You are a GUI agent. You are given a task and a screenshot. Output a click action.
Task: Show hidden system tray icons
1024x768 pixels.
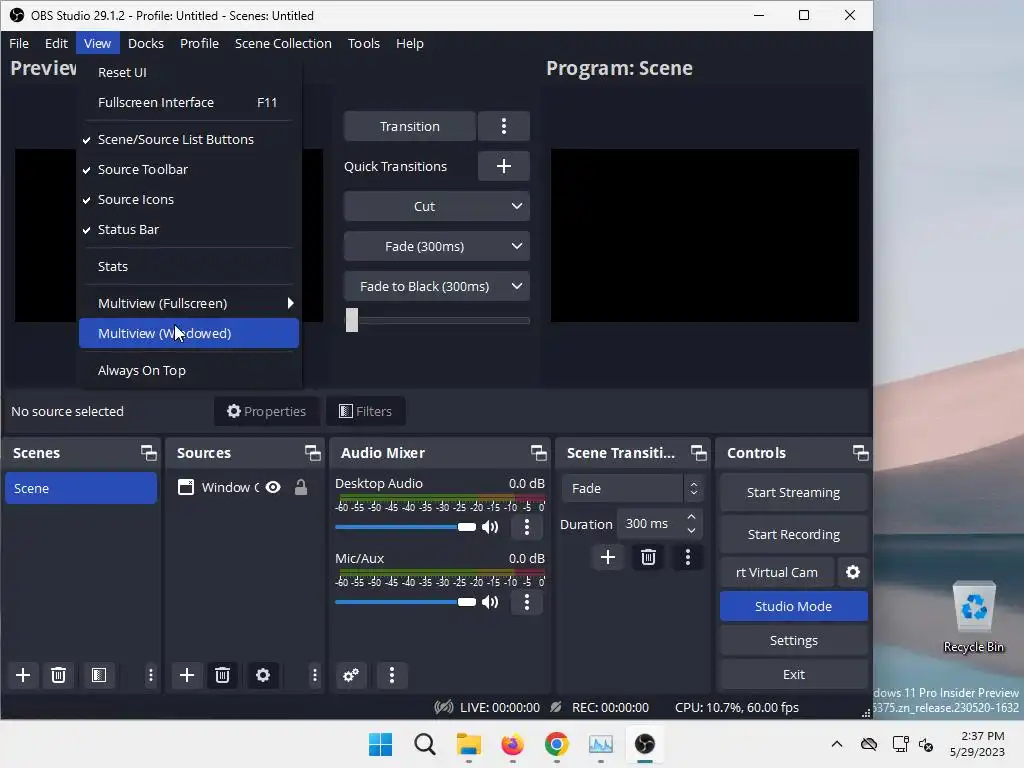tap(837, 744)
